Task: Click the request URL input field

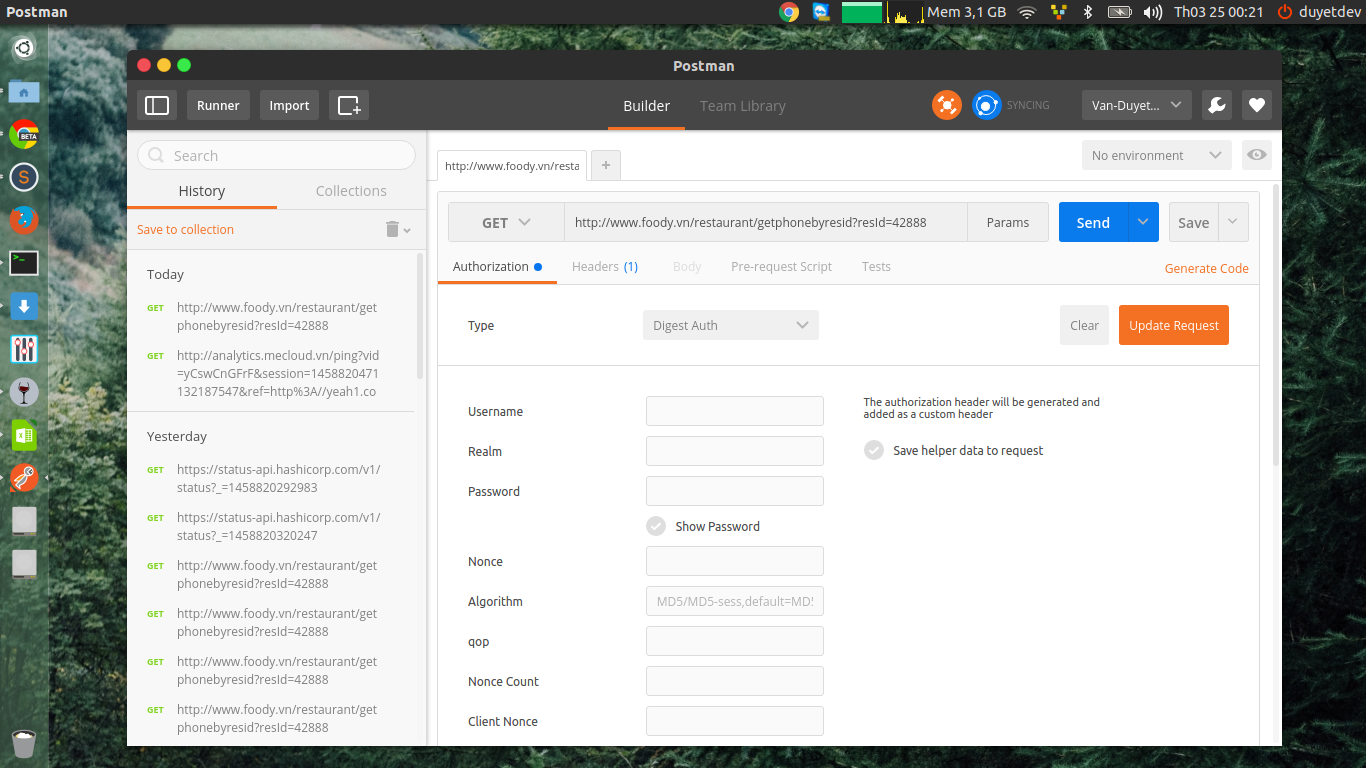Action: tap(765, 222)
